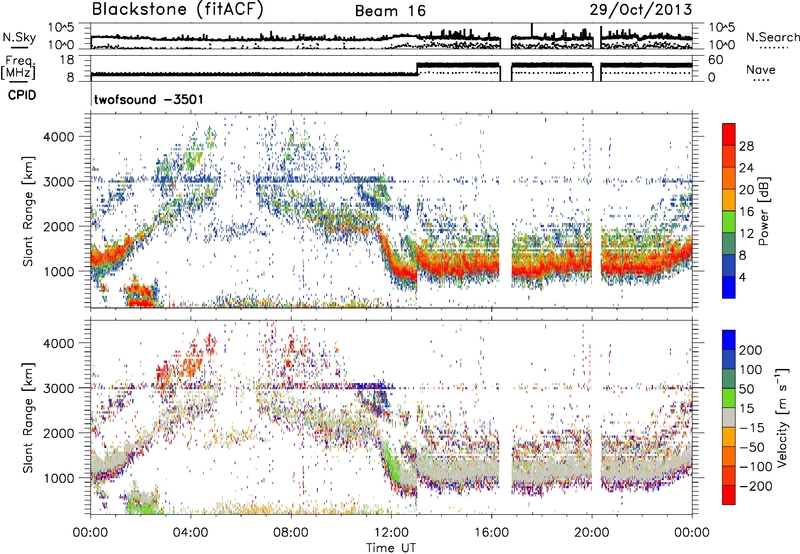The width and height of the screenshot is (800, 554).
Task: Click the "Slant Range [km]" label of power panel
Action: click(x=28, y=211)
